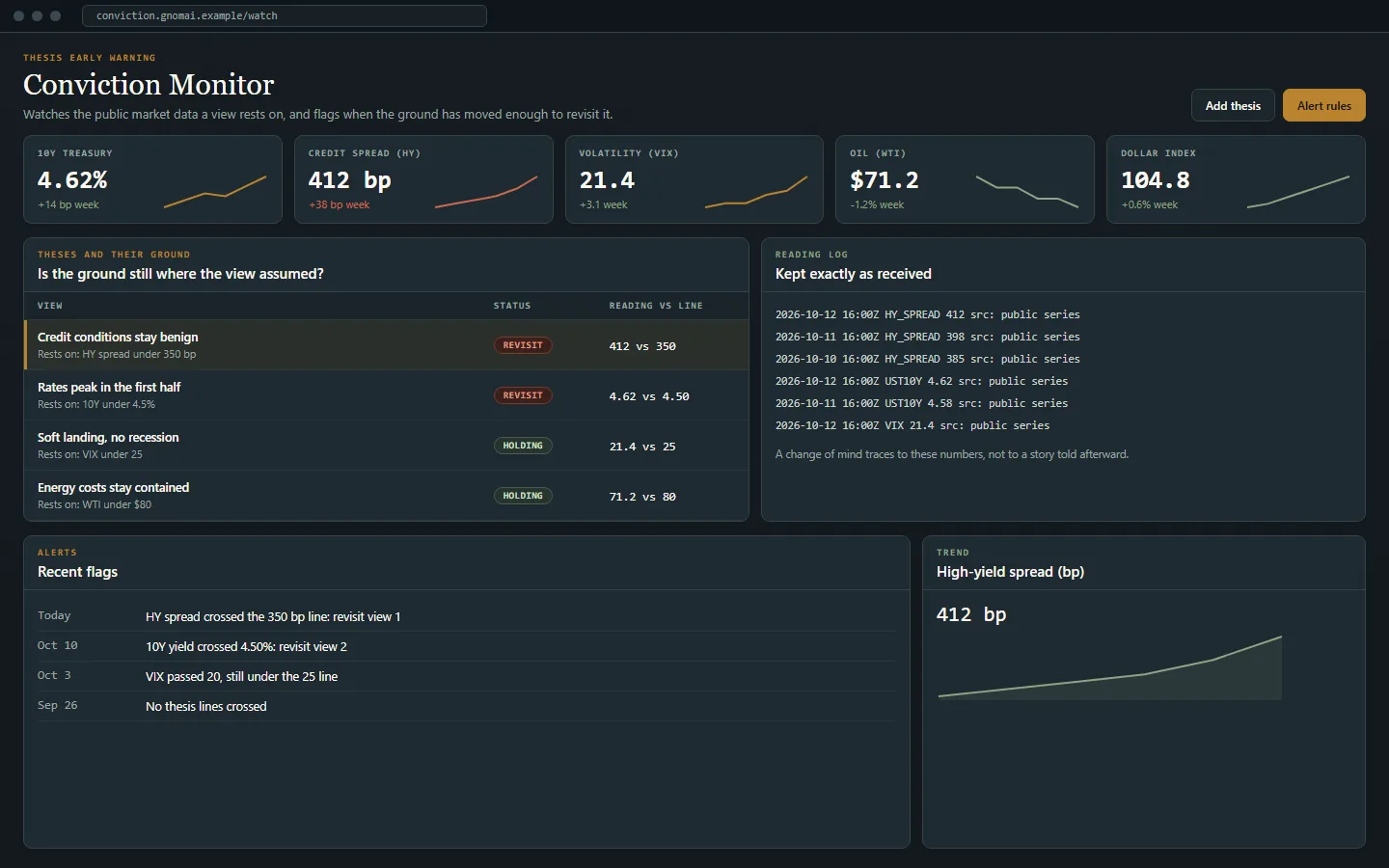Viewport: 1389px width, 868px height.
Task: Click the '412 bp' trend value
Action: [971, 614]
